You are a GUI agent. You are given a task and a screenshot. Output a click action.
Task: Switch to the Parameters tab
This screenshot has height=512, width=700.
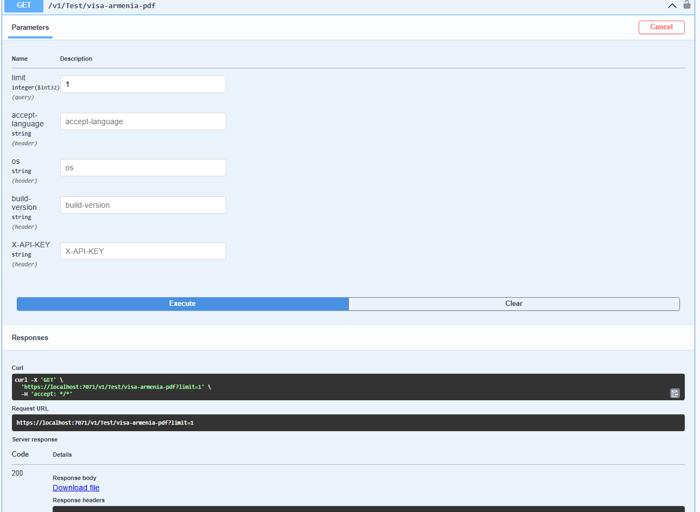30,28
